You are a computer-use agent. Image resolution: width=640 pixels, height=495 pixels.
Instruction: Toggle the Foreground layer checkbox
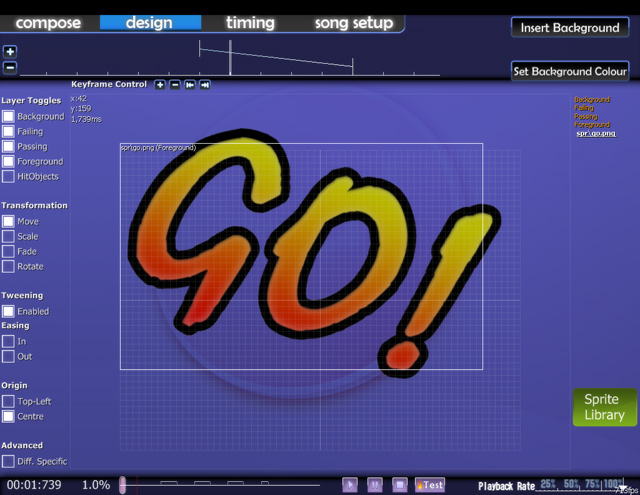pyautogui.click(x=8, y=161)
